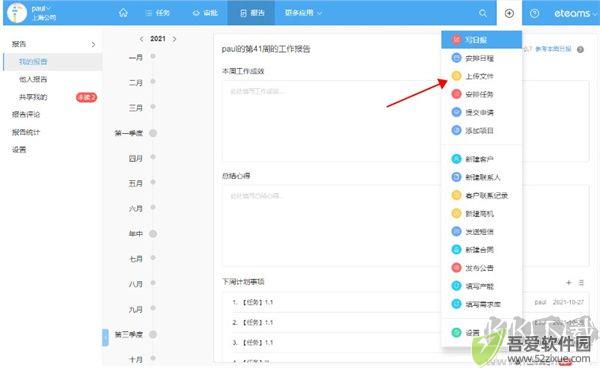Open 报告统计 in the sidebar

click(x=26, y=132)
